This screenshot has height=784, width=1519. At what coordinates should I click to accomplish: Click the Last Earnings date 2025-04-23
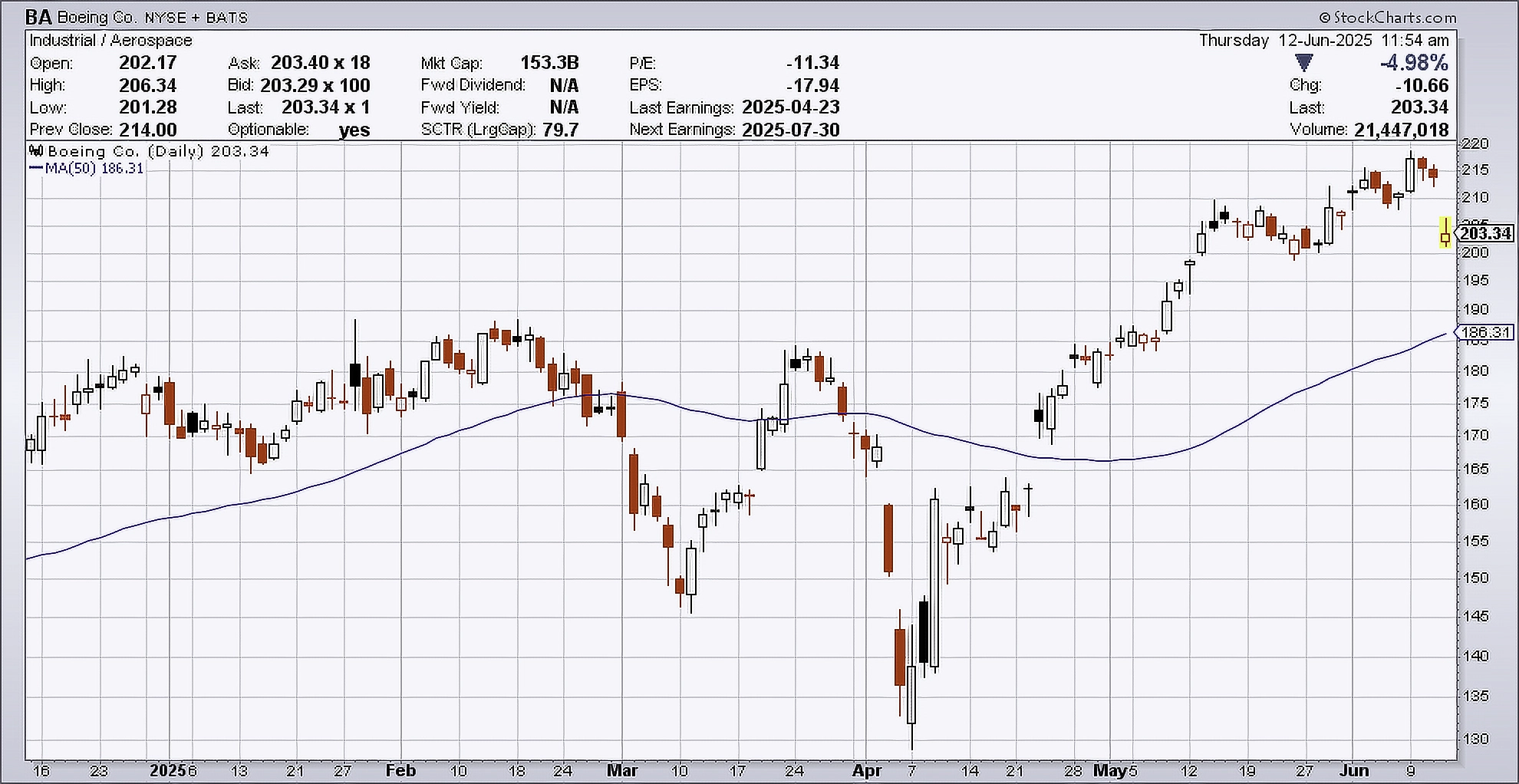pos(790,107)
